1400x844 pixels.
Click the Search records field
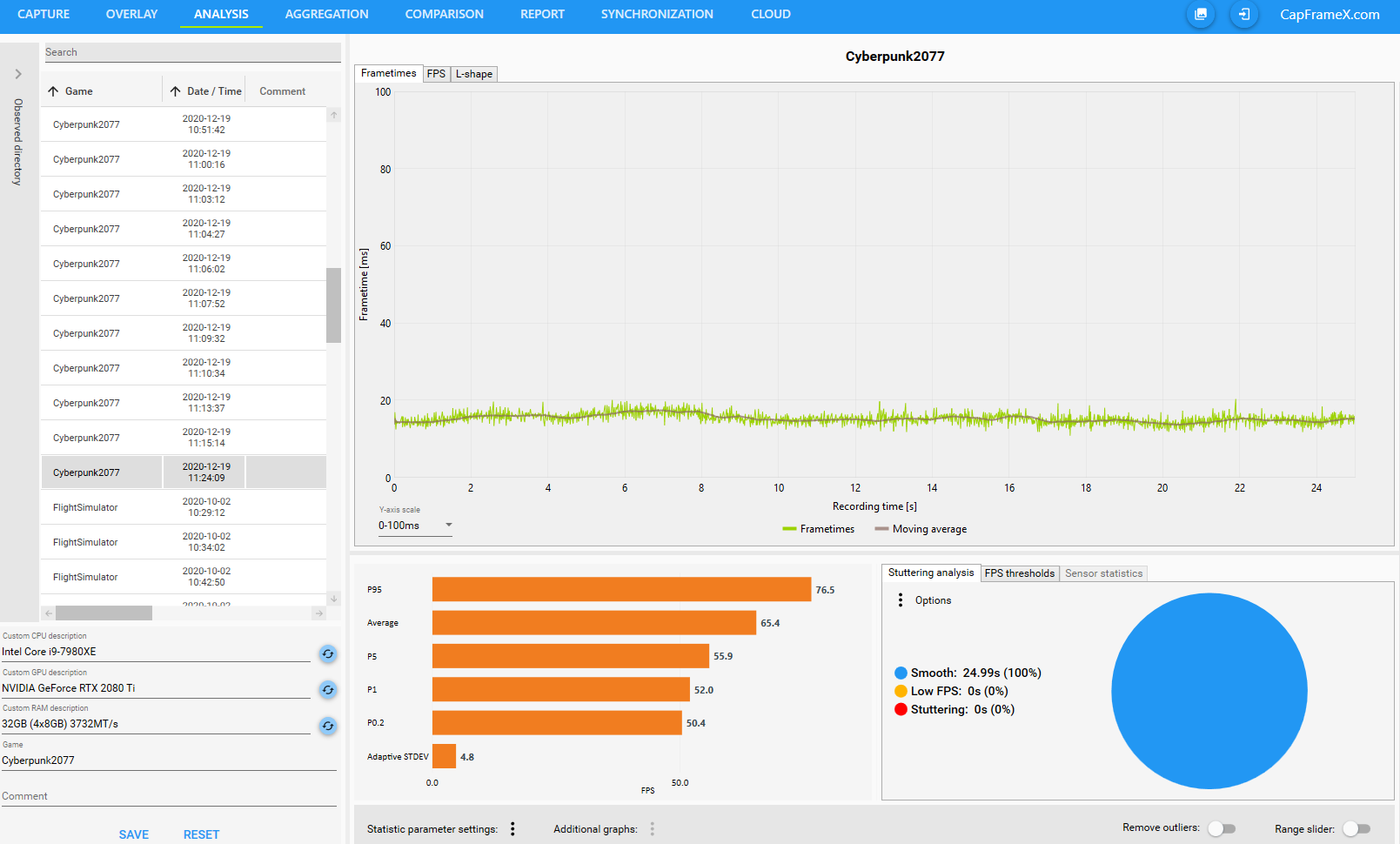(192, 52)
